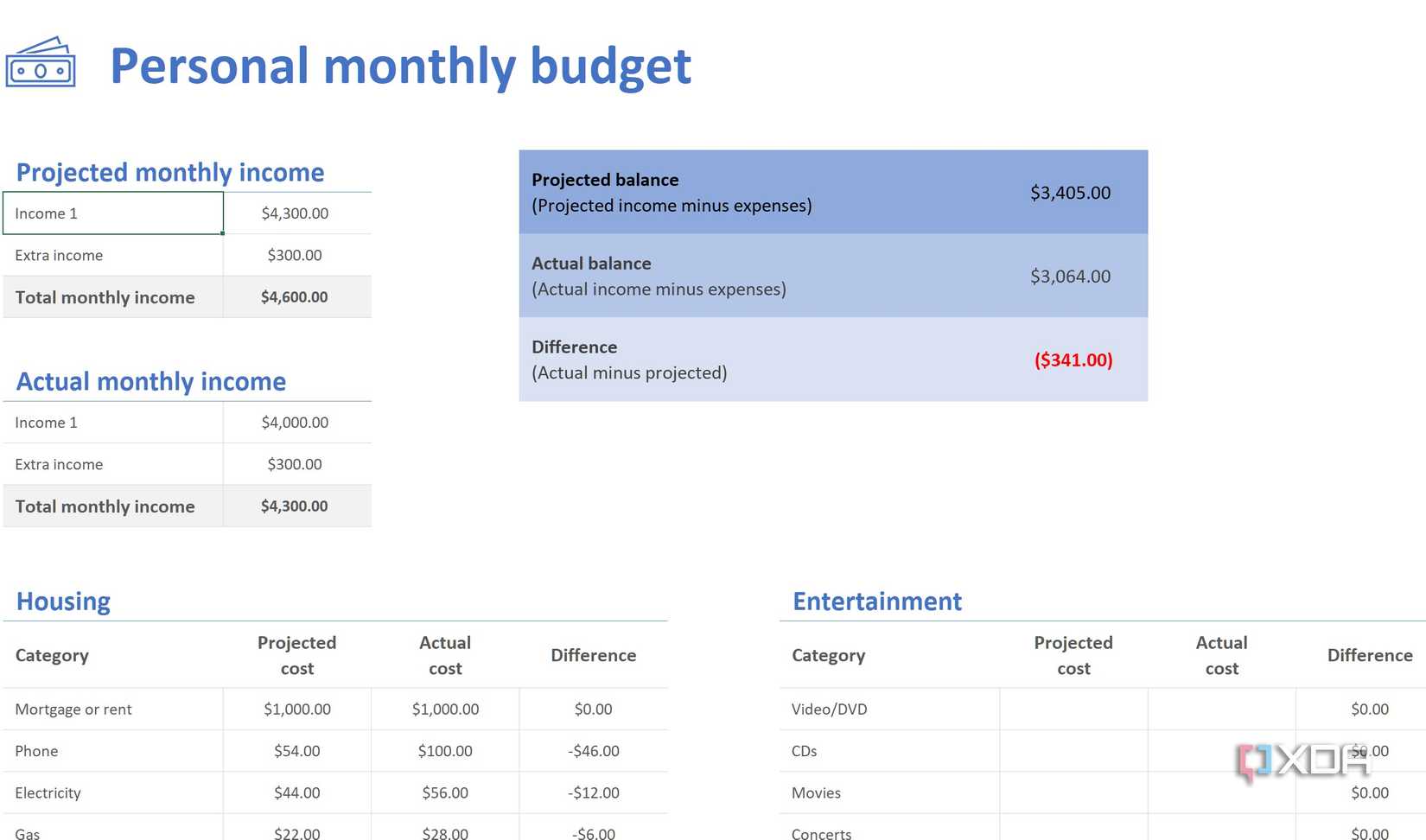The image size is (1426, 840).
Task: Click actual Total monthly income $4,300.00
Action: pos(295,506)
